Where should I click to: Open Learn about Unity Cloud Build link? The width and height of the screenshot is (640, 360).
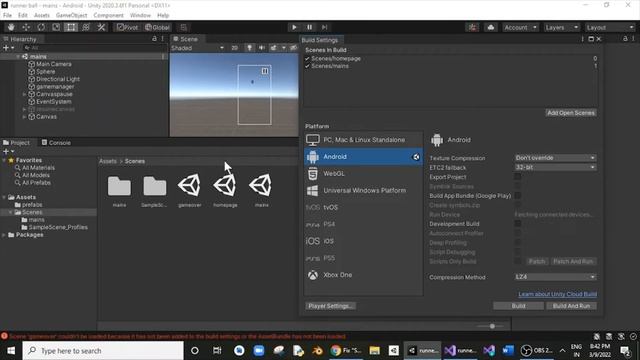[x=558, y=294]
